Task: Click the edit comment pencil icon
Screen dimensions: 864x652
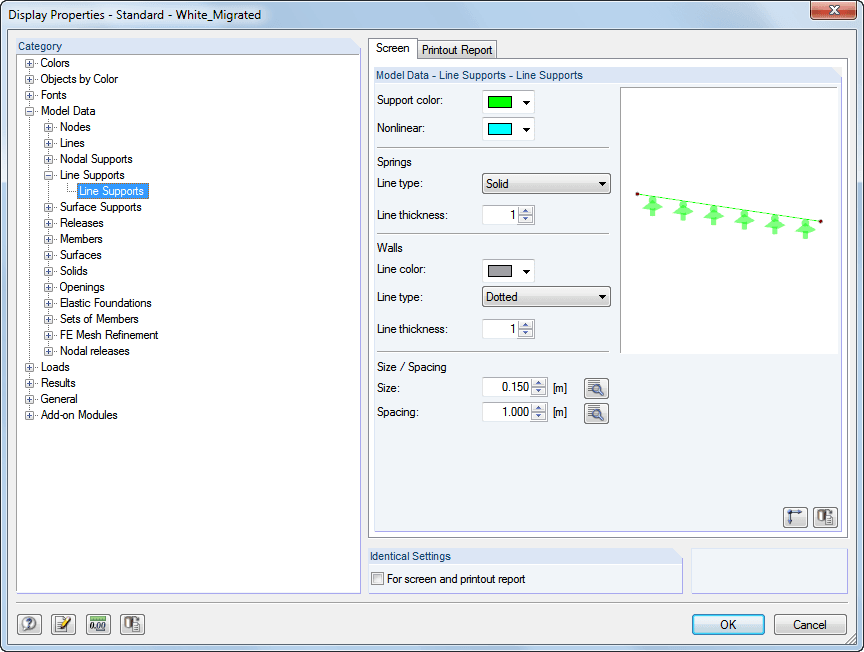Action: (x=63, y=624)
